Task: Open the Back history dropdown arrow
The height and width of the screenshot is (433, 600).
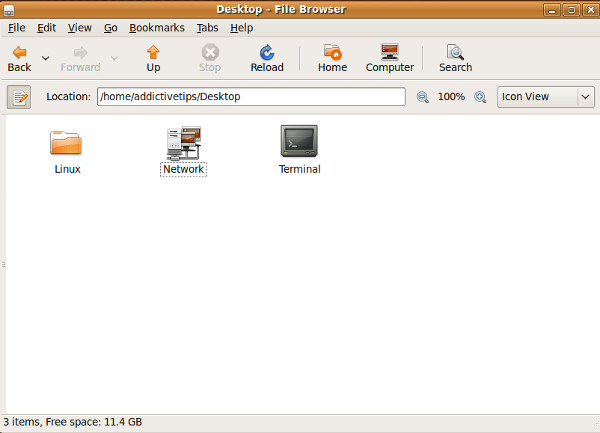Action: click(46, 58)
